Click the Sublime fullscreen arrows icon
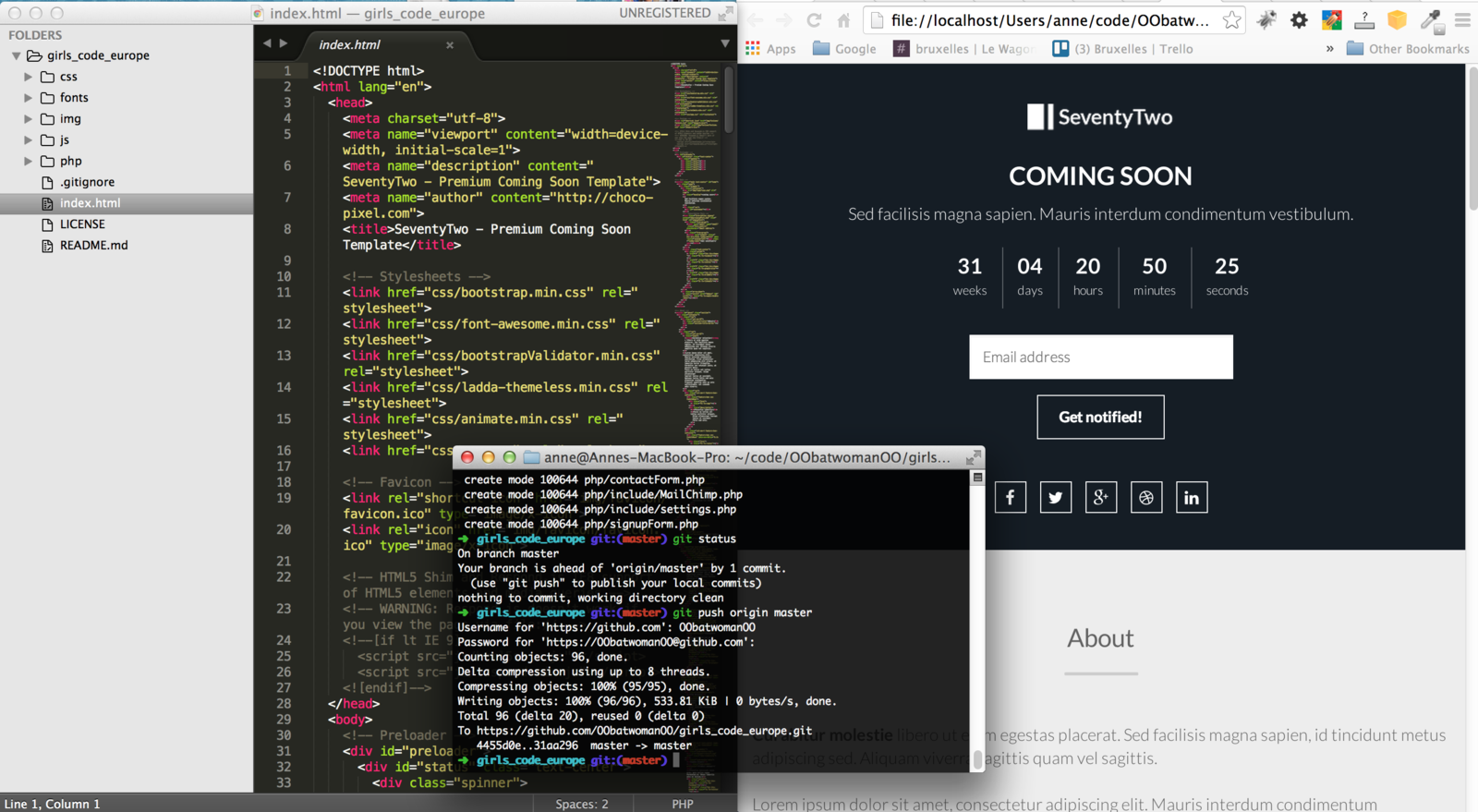Image resolution: width=1478 pixels, height=812 pixels. [x=726, y=13]
